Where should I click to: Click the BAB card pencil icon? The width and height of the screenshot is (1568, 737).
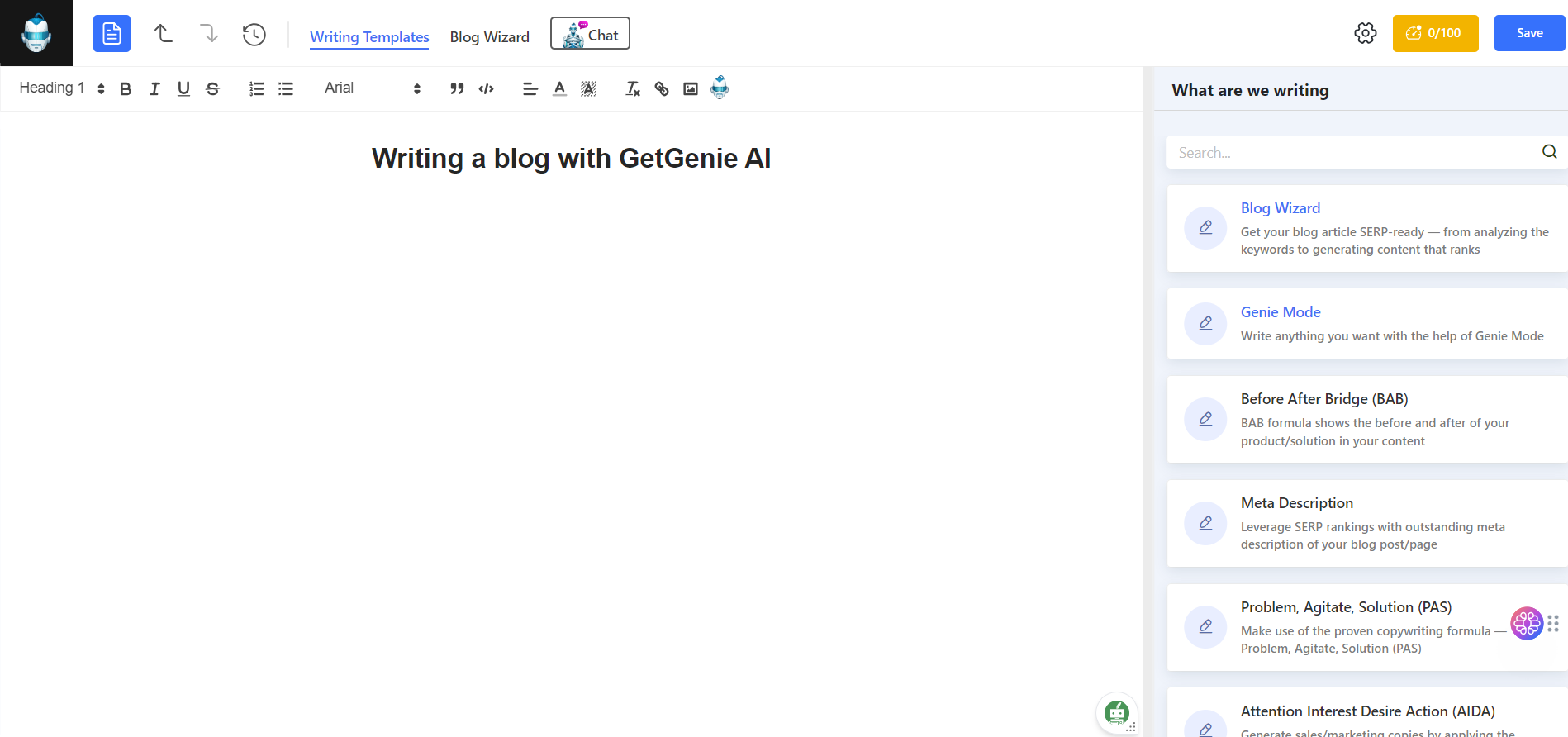pos(1205,419)
